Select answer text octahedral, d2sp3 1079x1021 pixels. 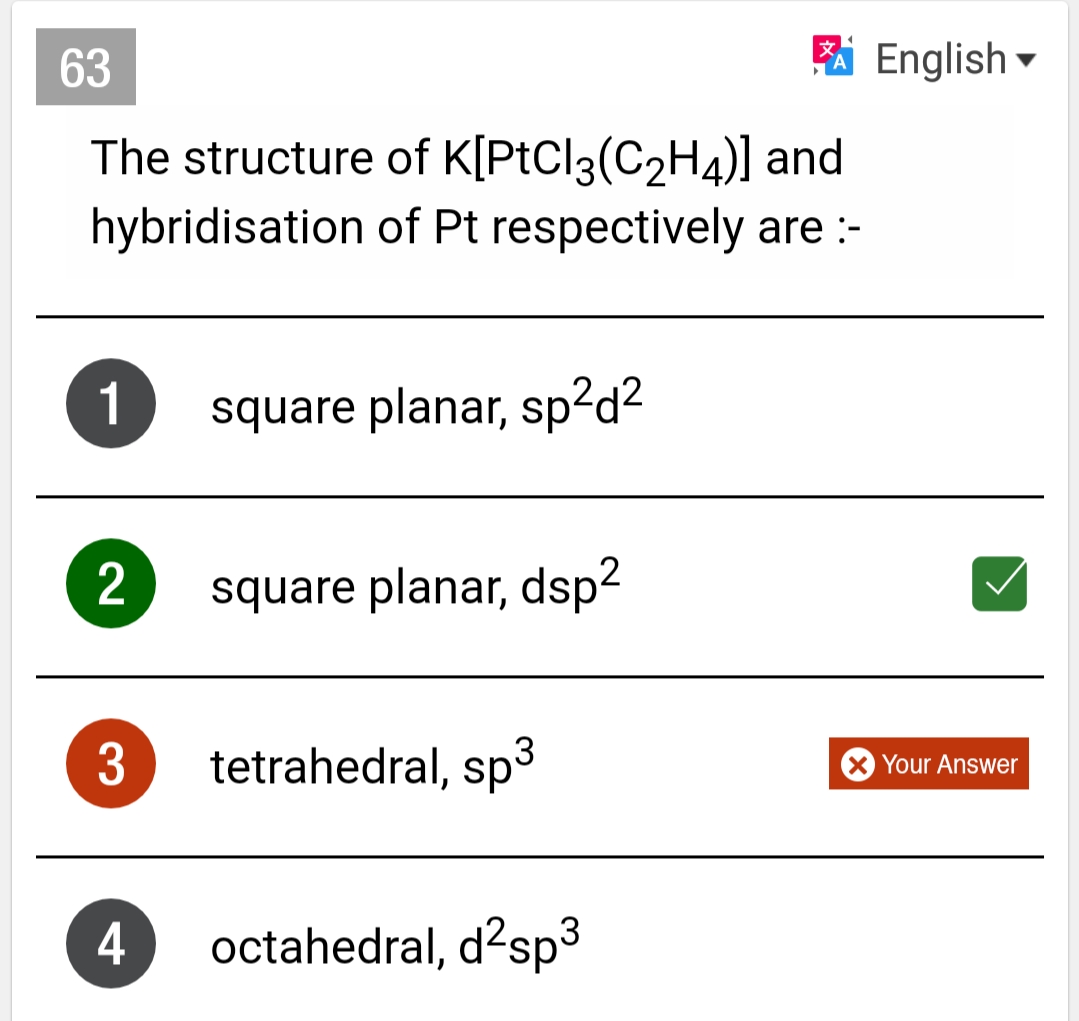click(395, 944)
